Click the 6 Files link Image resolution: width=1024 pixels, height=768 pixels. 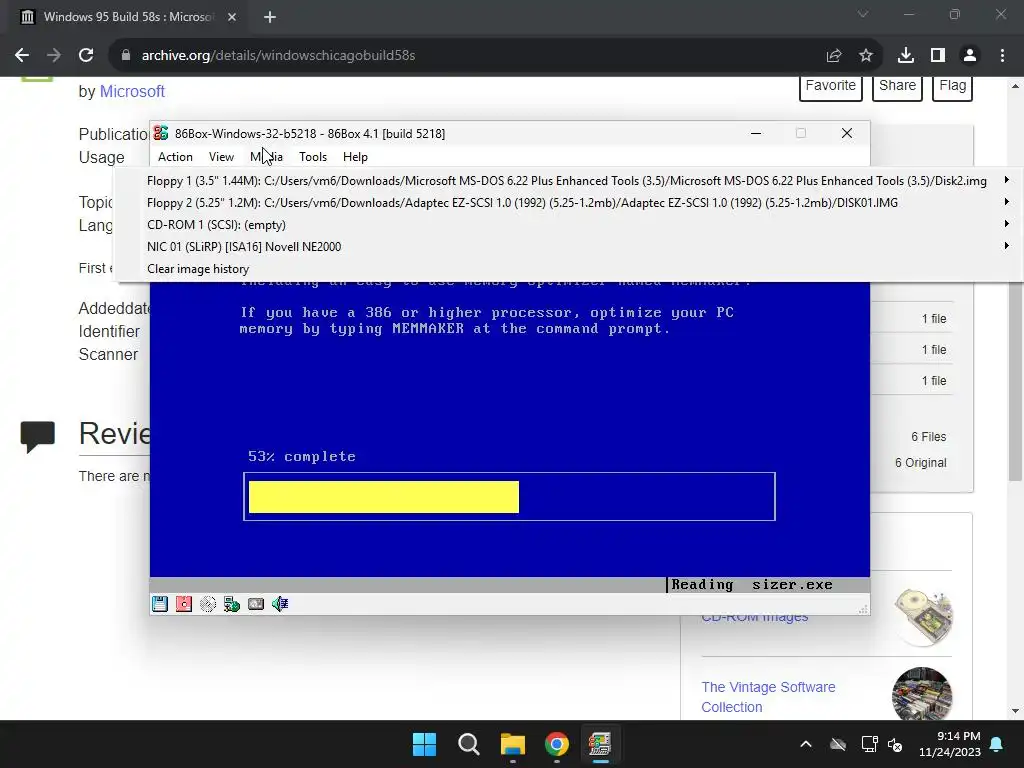click(x=929, y=437)
